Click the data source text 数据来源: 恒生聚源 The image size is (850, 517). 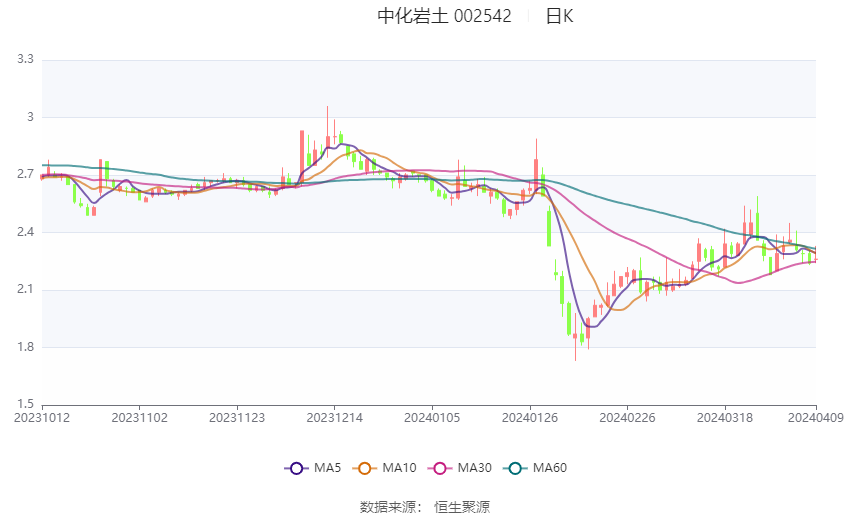425,507
